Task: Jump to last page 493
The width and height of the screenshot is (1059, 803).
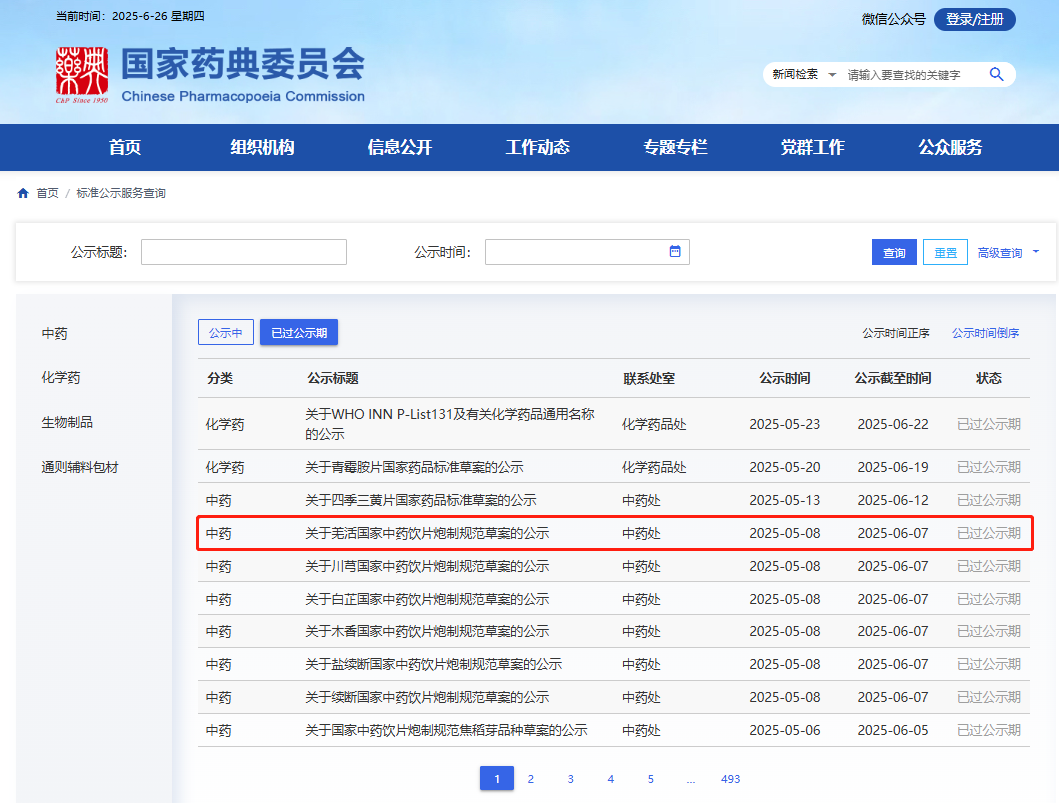Action: coord(730,779)
